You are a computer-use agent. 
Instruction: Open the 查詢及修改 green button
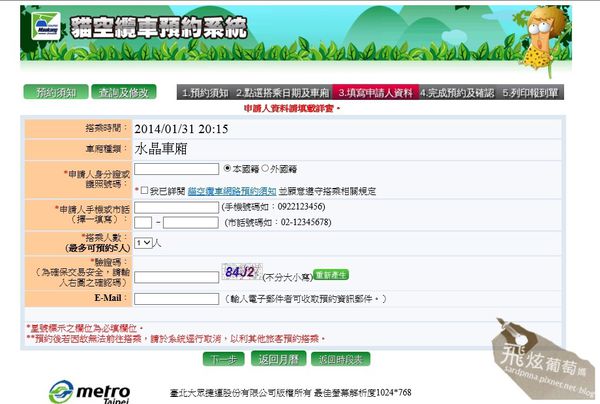pyautogui.click(x=124, y=92)
